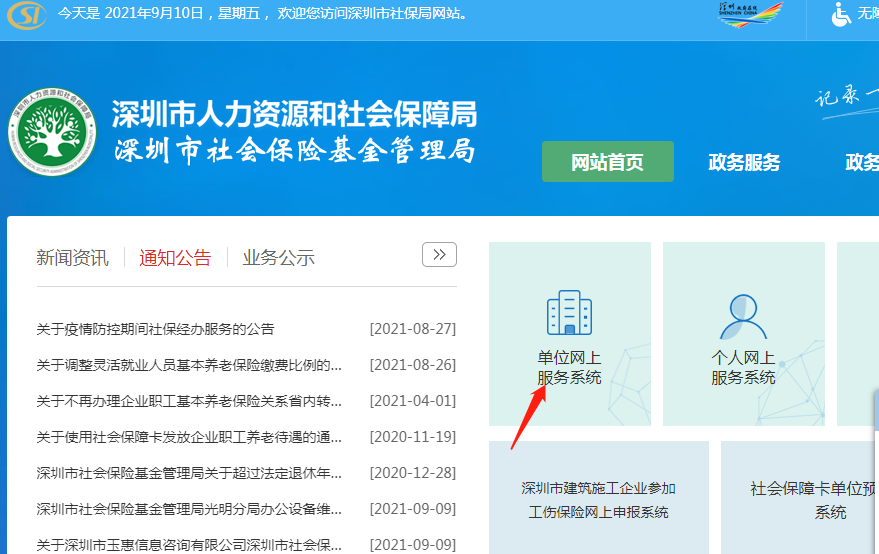Open notice 关于调整灵活就业人员基本养老保险缴费比例

coord(189,365)
